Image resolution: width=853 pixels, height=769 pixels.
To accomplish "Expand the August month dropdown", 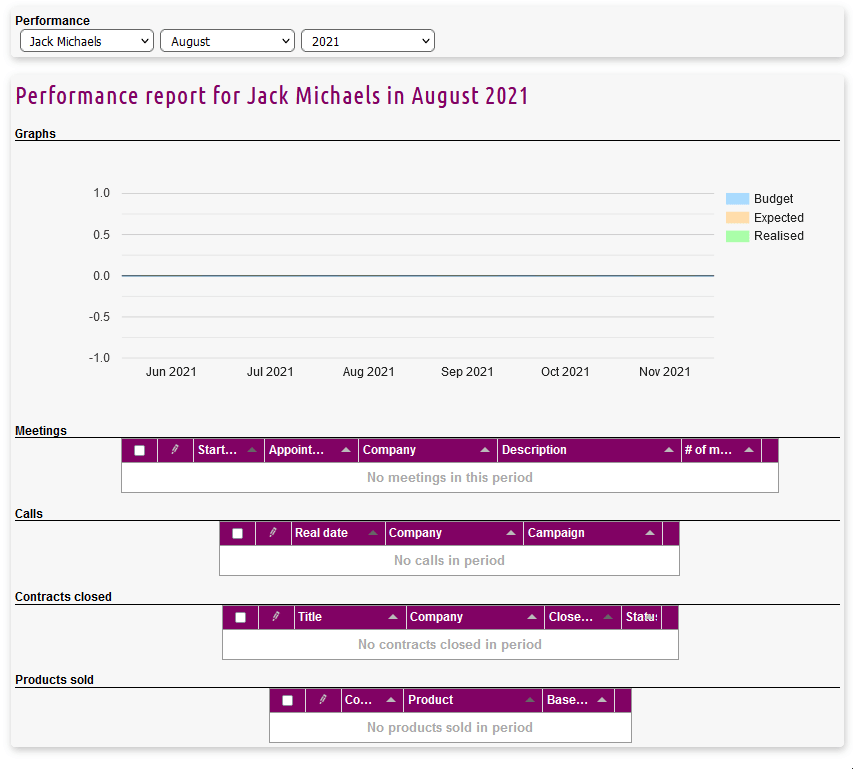I will pos(227,41).
